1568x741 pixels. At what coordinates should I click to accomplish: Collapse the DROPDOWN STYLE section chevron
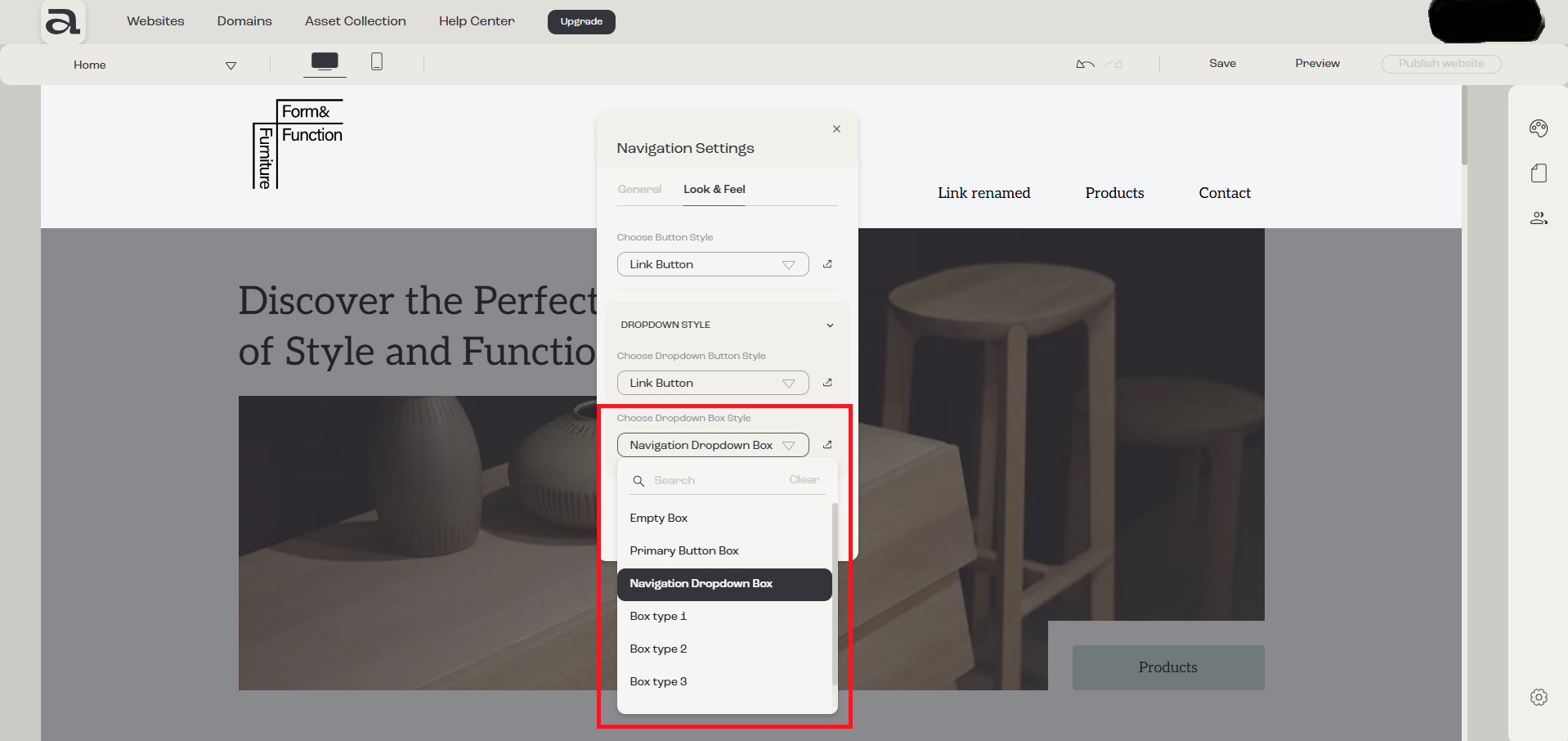830,325
